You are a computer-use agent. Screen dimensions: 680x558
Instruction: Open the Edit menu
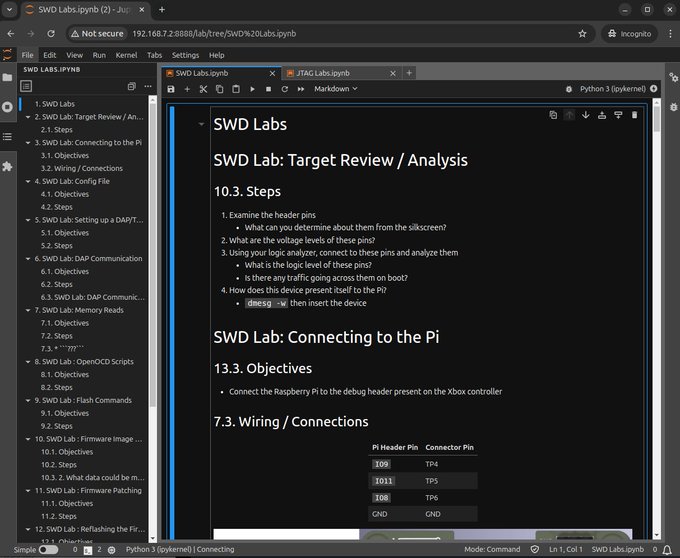pyautogui.click(x=50, y=55)
